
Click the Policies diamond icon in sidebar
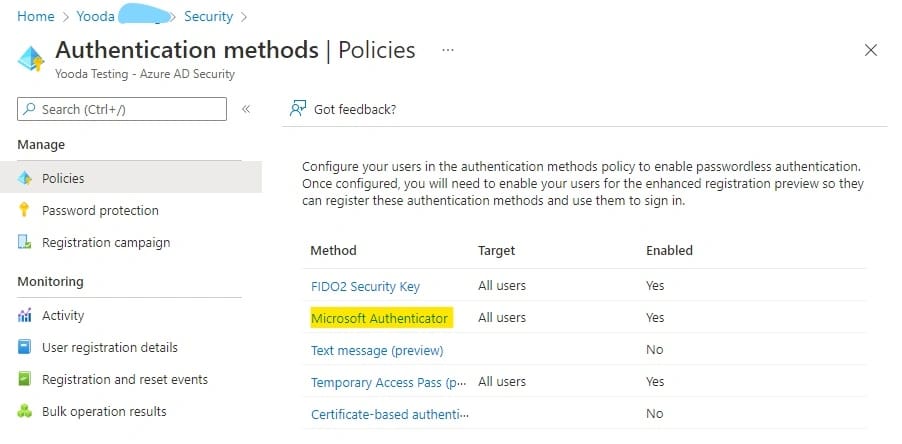click(x=25, y=178)
